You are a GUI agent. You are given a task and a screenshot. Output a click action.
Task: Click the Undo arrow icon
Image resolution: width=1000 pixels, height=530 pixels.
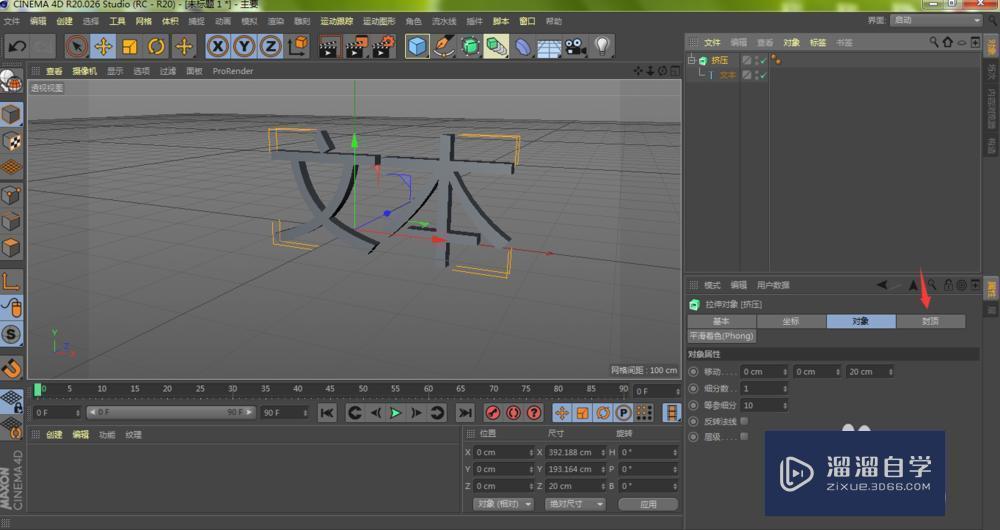tap(17, 46)
